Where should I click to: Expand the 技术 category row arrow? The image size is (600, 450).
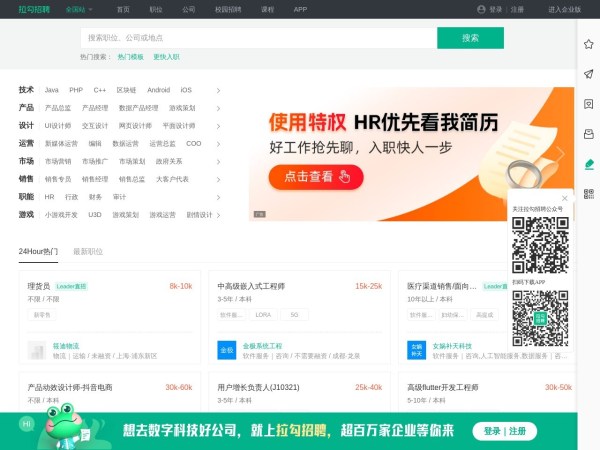coord(218,90)
